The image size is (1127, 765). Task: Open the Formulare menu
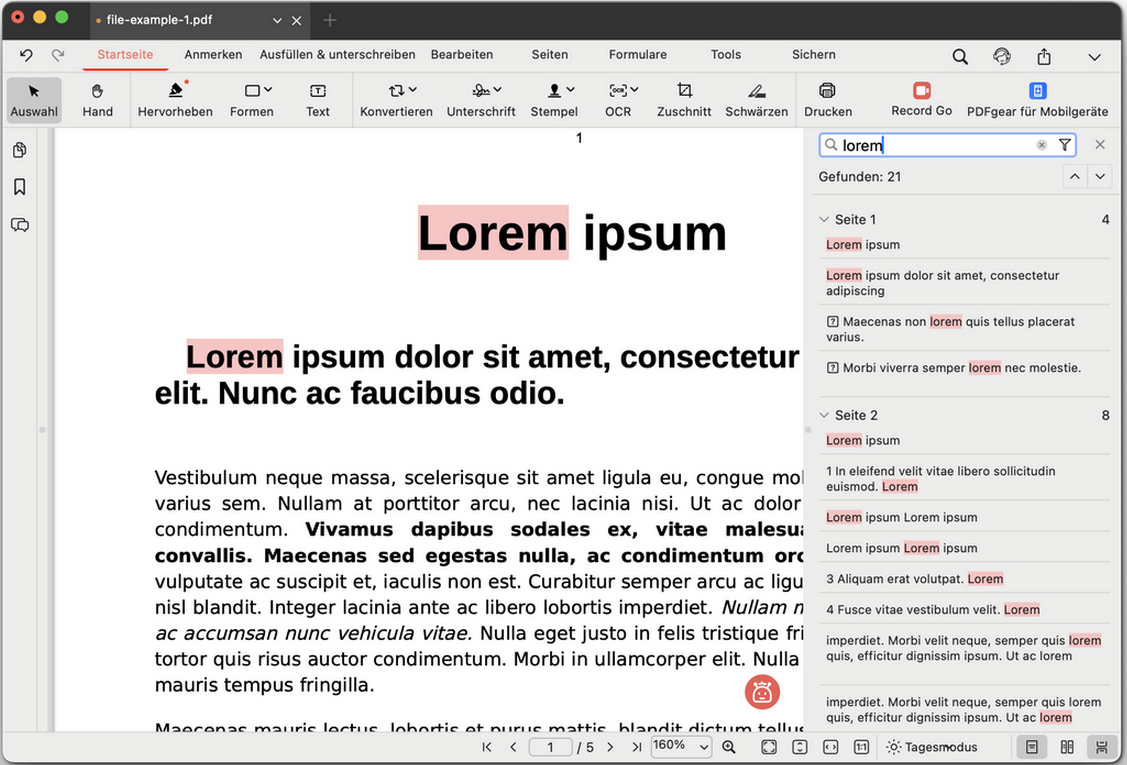tap(637, 55)
